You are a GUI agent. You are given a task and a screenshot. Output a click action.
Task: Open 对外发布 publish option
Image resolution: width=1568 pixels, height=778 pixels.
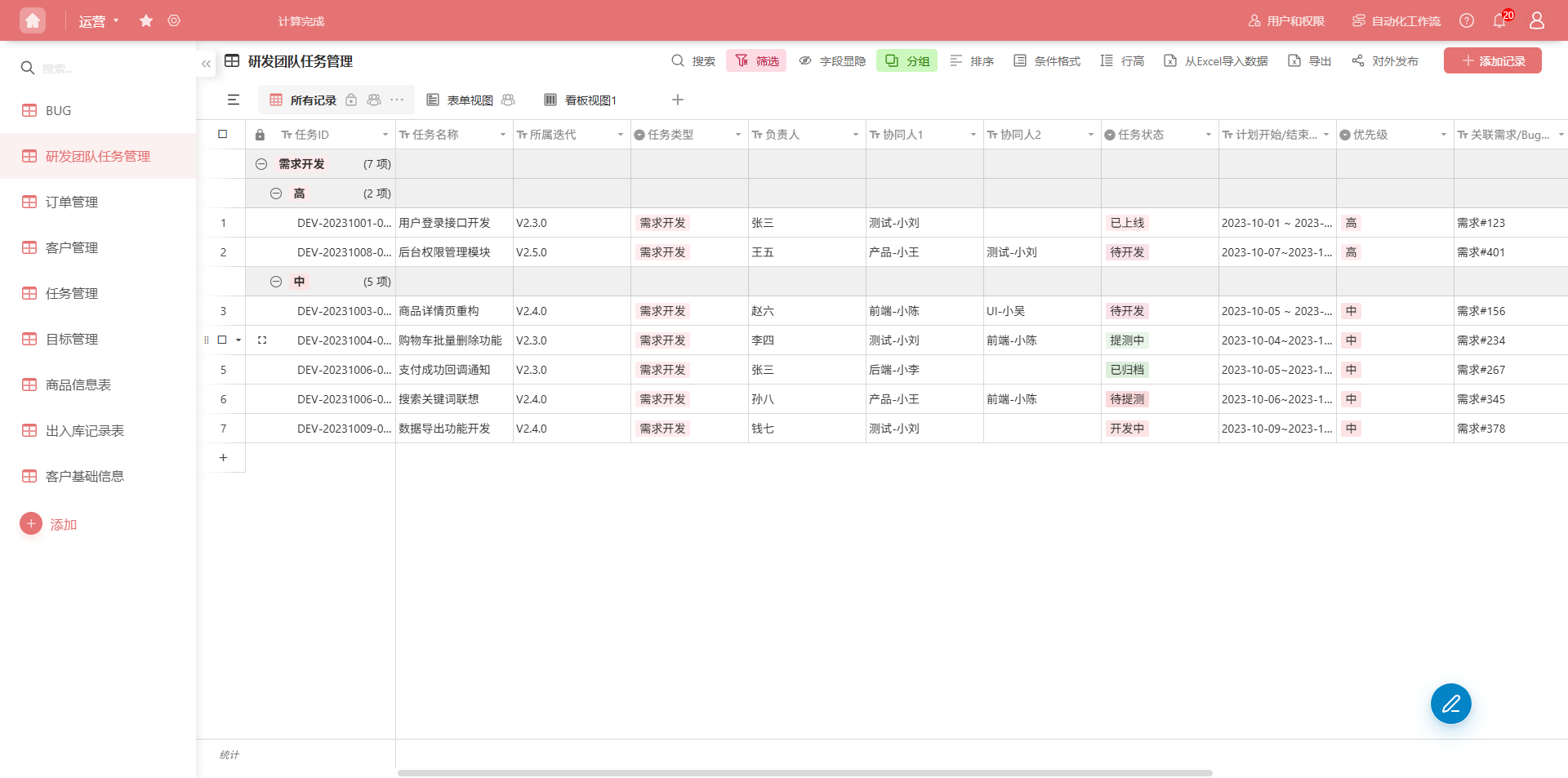click(1385, 60)
